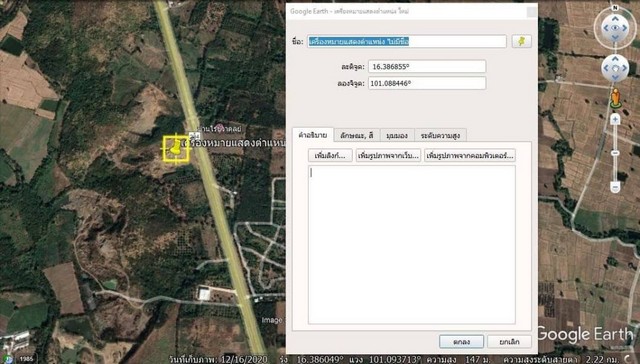Click the zoom in plus button
640x364 pixels.
coord(615,119)
